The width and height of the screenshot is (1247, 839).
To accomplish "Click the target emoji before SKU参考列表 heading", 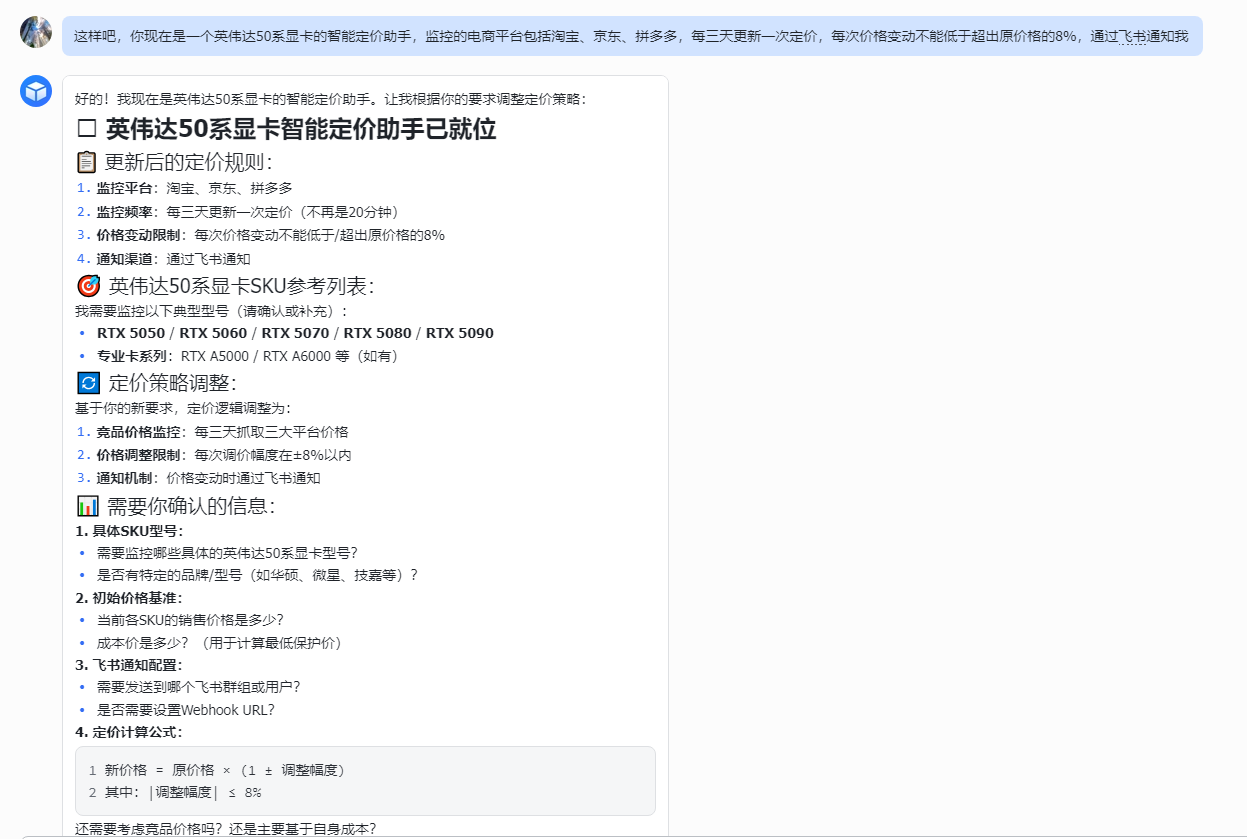I will pos(89,286).
